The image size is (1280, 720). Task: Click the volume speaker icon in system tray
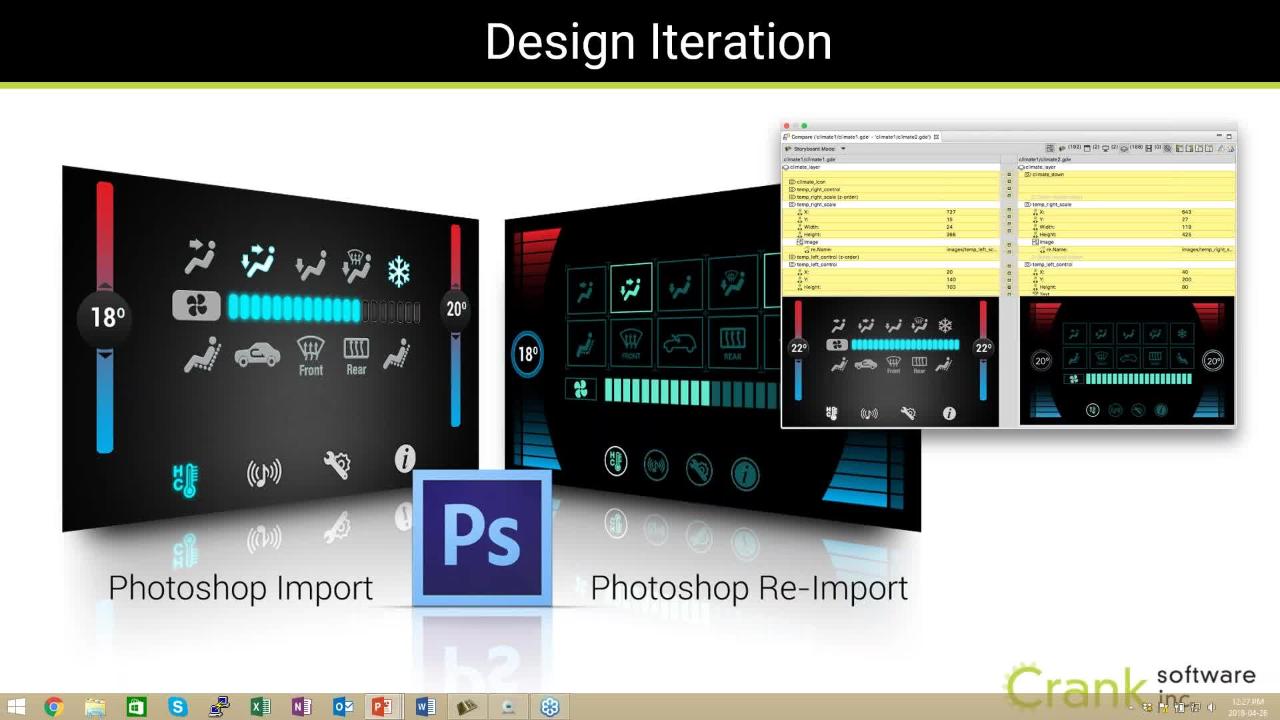point(1211,707)
